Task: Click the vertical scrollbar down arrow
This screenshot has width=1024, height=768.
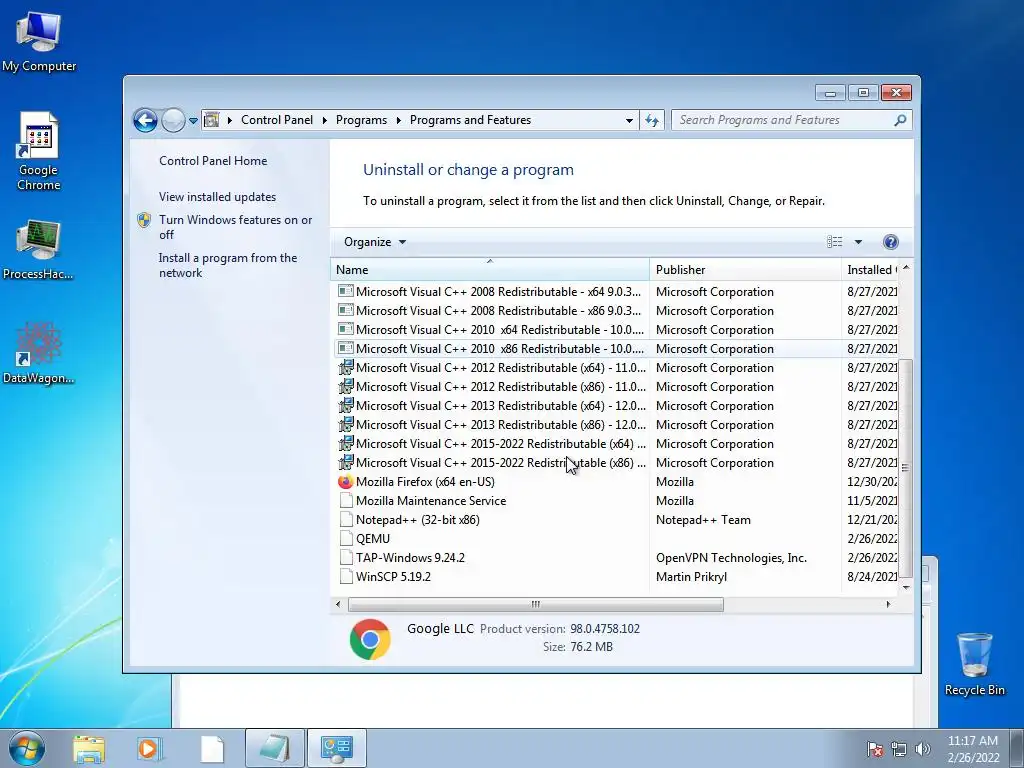Action: [906, 587]
